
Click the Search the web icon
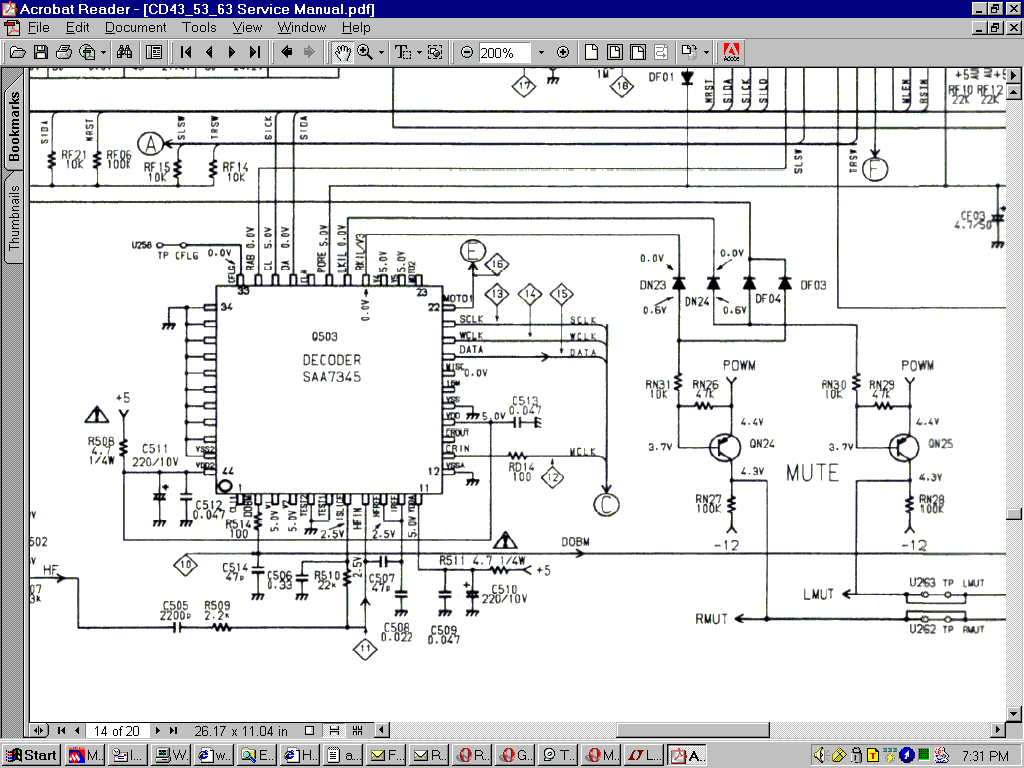tap(87, 52)
